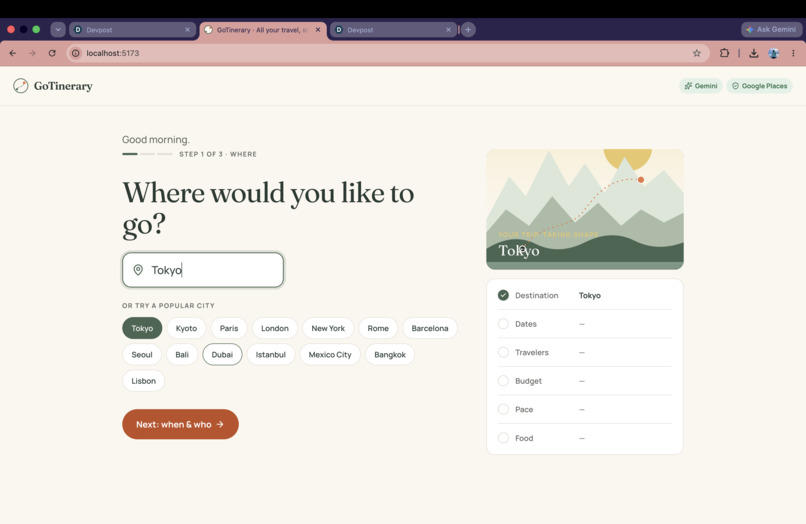This screenshot has height=524, width=806.
Task: Click the location pin icon in destination field
Action: [138, 269]
